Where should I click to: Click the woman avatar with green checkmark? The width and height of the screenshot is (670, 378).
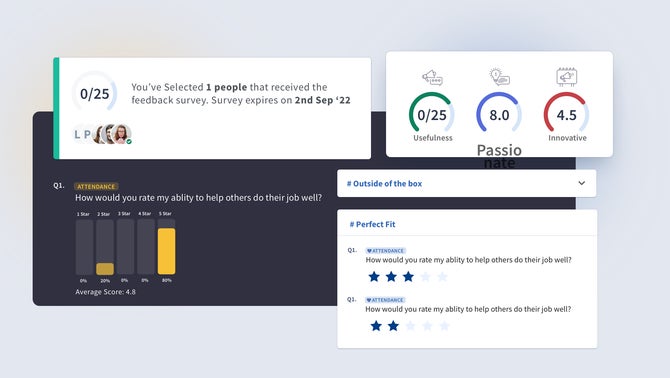click(x=122, y=134)
